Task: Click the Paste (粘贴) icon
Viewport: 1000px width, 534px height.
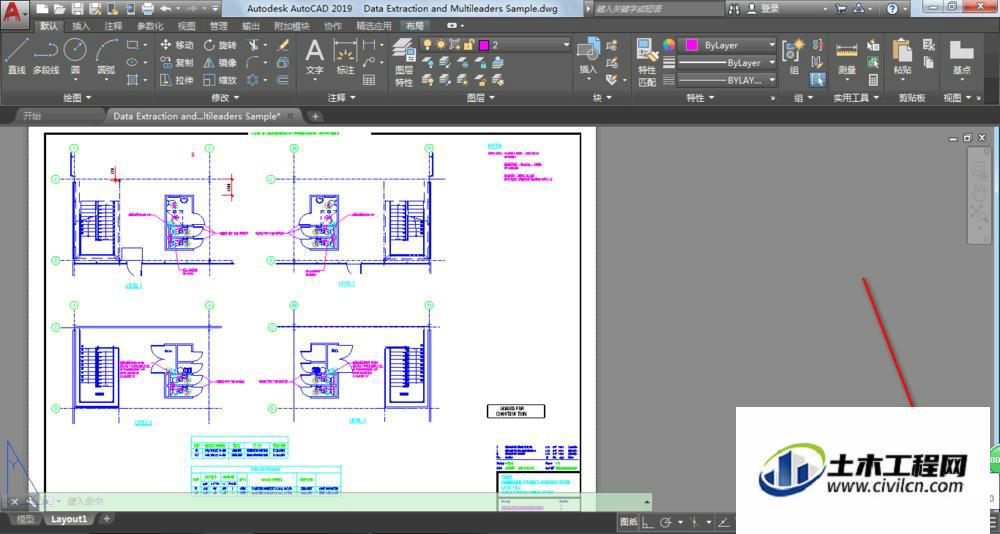Action: click(x=902, y=57)
